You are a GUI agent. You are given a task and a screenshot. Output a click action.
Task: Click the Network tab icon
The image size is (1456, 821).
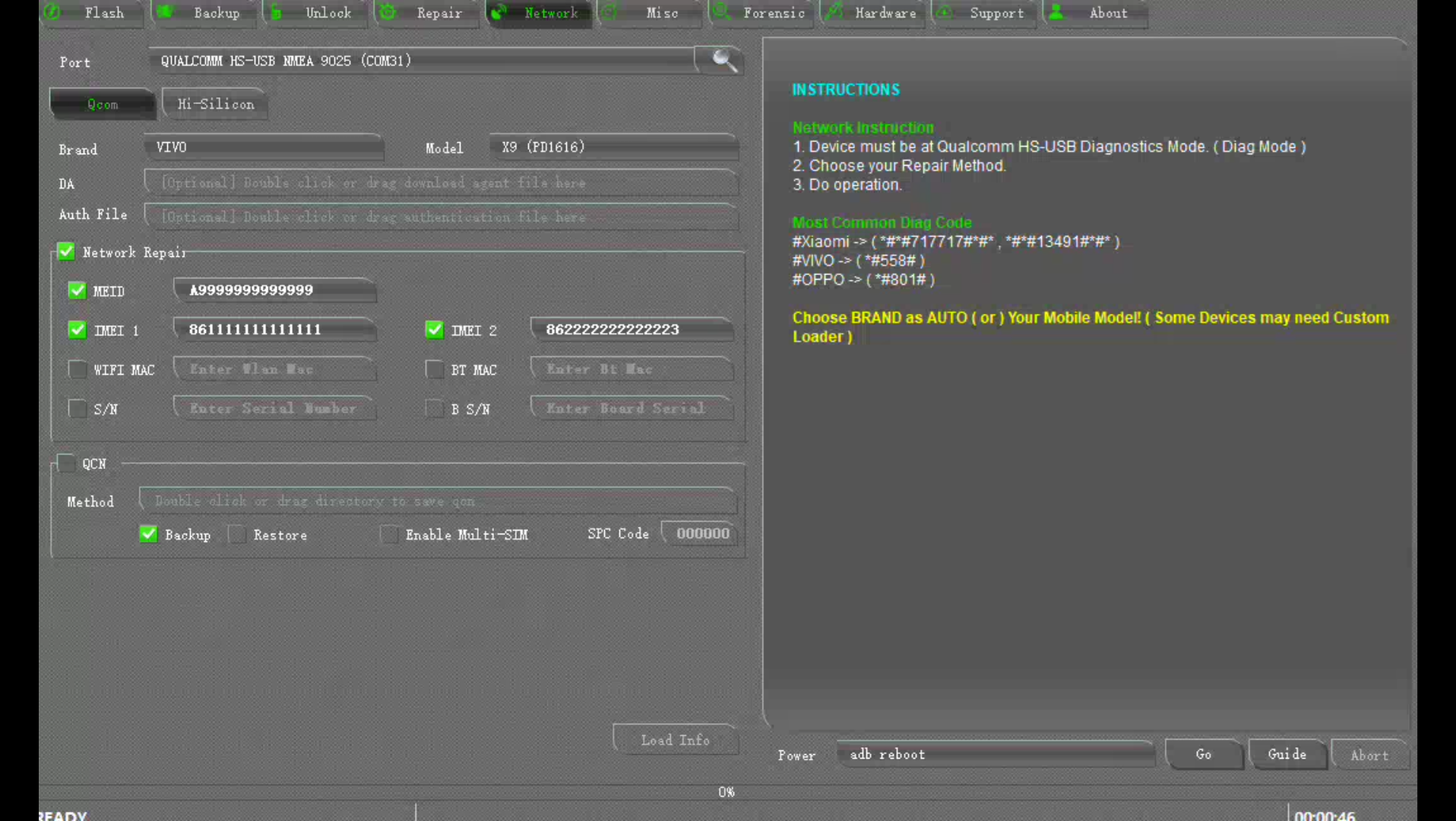coord(499,12)
